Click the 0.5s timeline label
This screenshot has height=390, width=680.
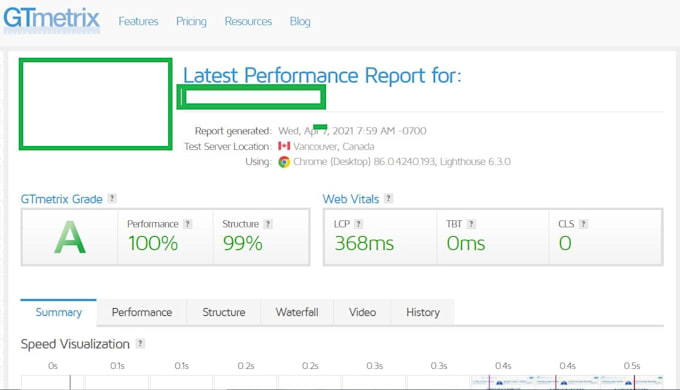point(632,366)
